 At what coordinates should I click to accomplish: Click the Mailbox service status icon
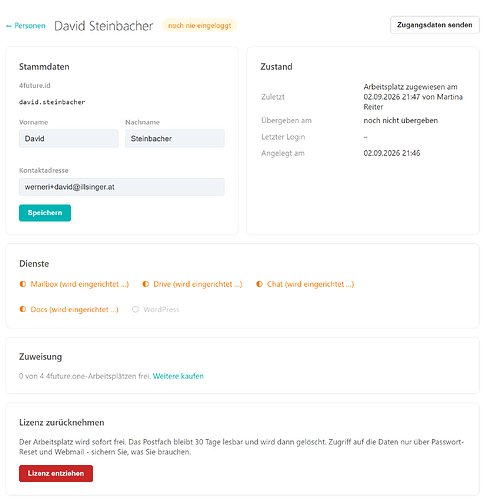pyautogui.click(x=23, y=284)
